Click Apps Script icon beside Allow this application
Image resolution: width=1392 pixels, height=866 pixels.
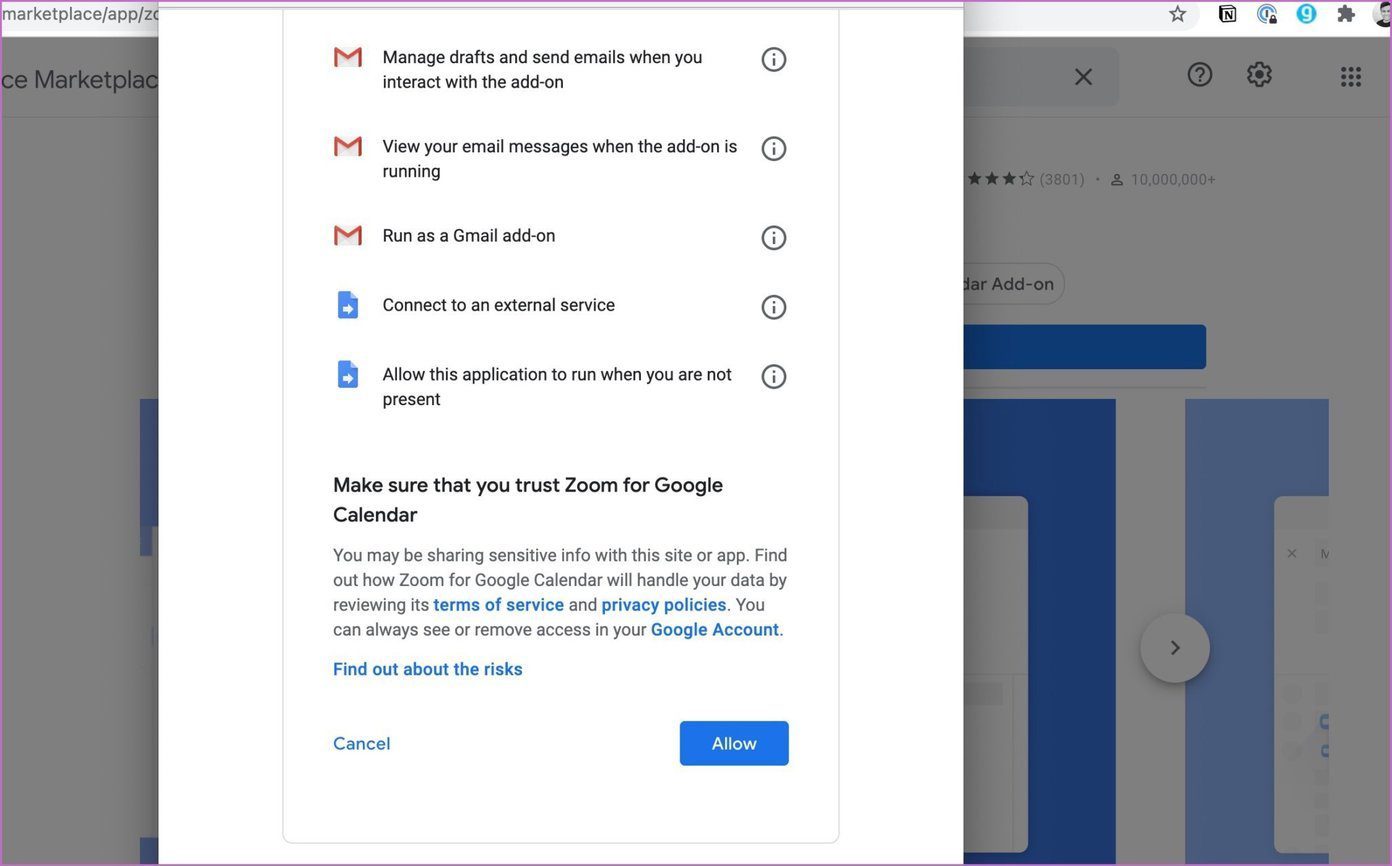pos(347,374)
